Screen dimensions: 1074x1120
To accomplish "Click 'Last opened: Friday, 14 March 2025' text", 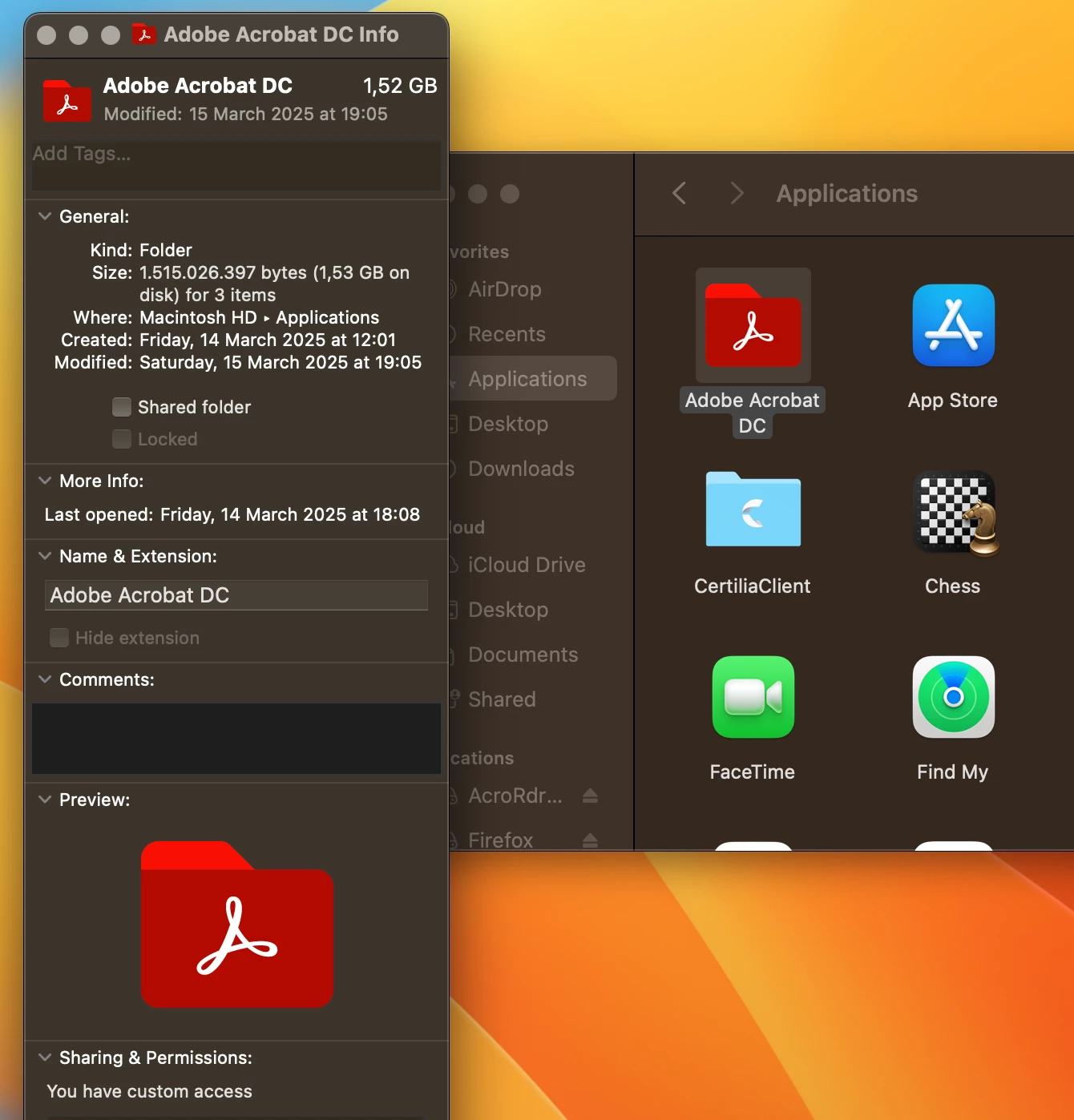I will 232,514.
